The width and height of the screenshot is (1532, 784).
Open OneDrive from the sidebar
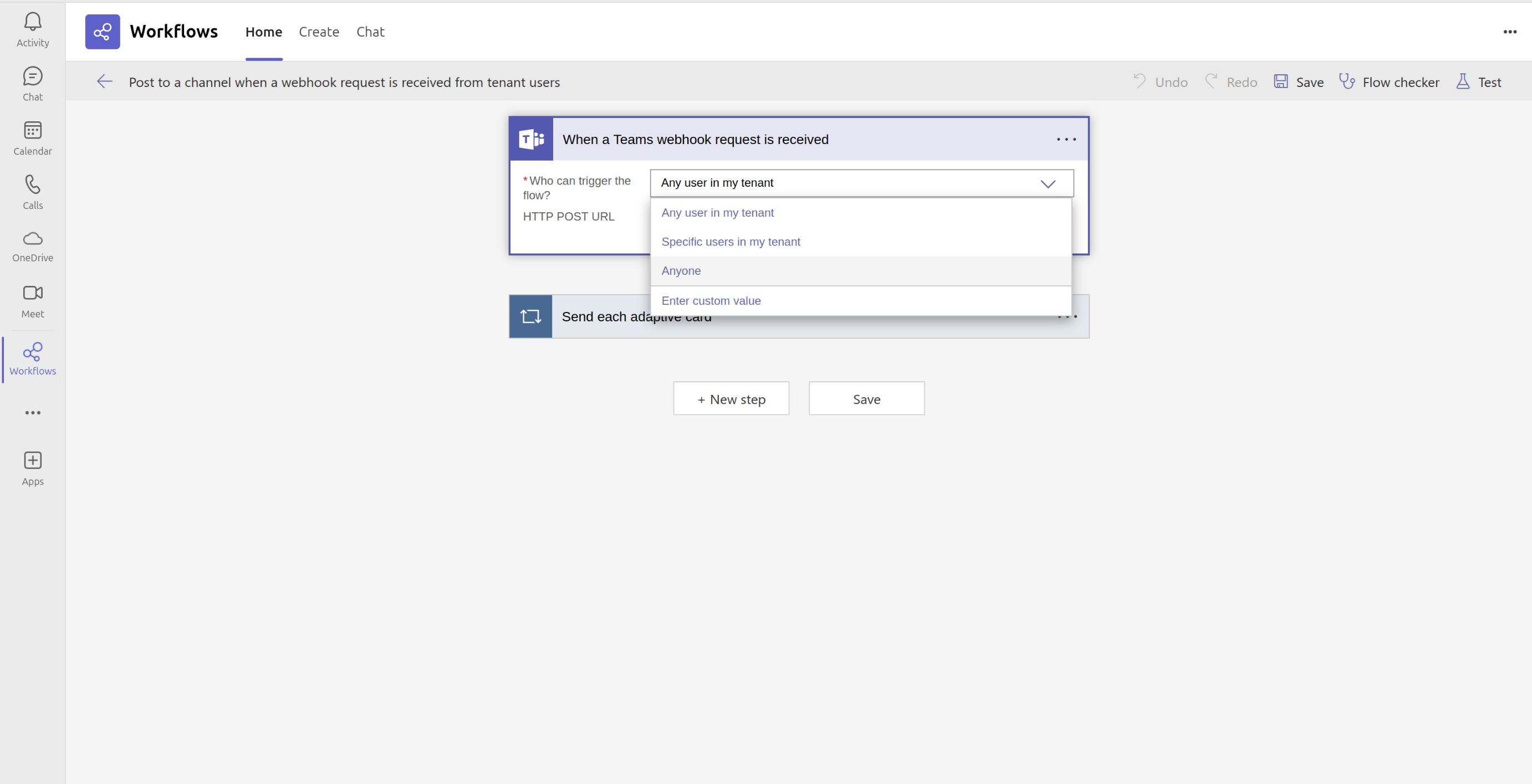pos(33,245)
